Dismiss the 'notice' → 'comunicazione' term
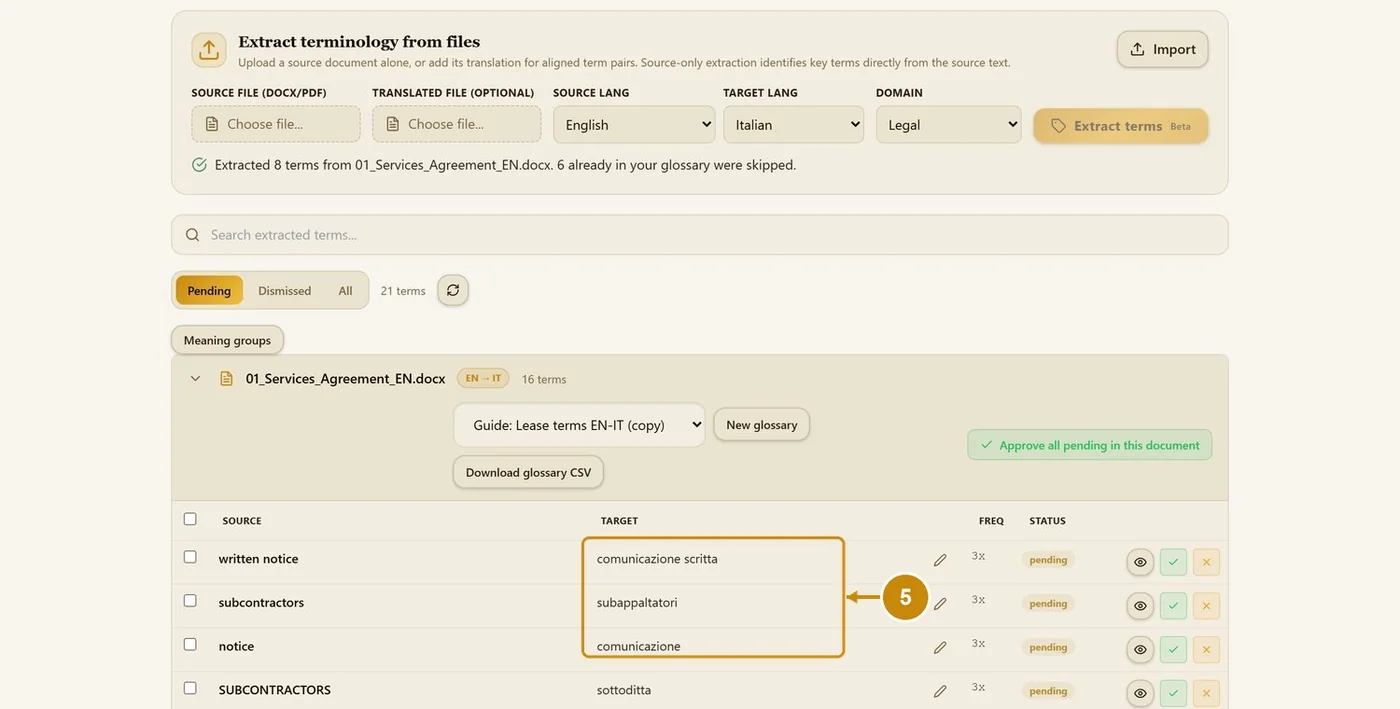This screenshot has width=1400, height=709. click(1206, 649)
